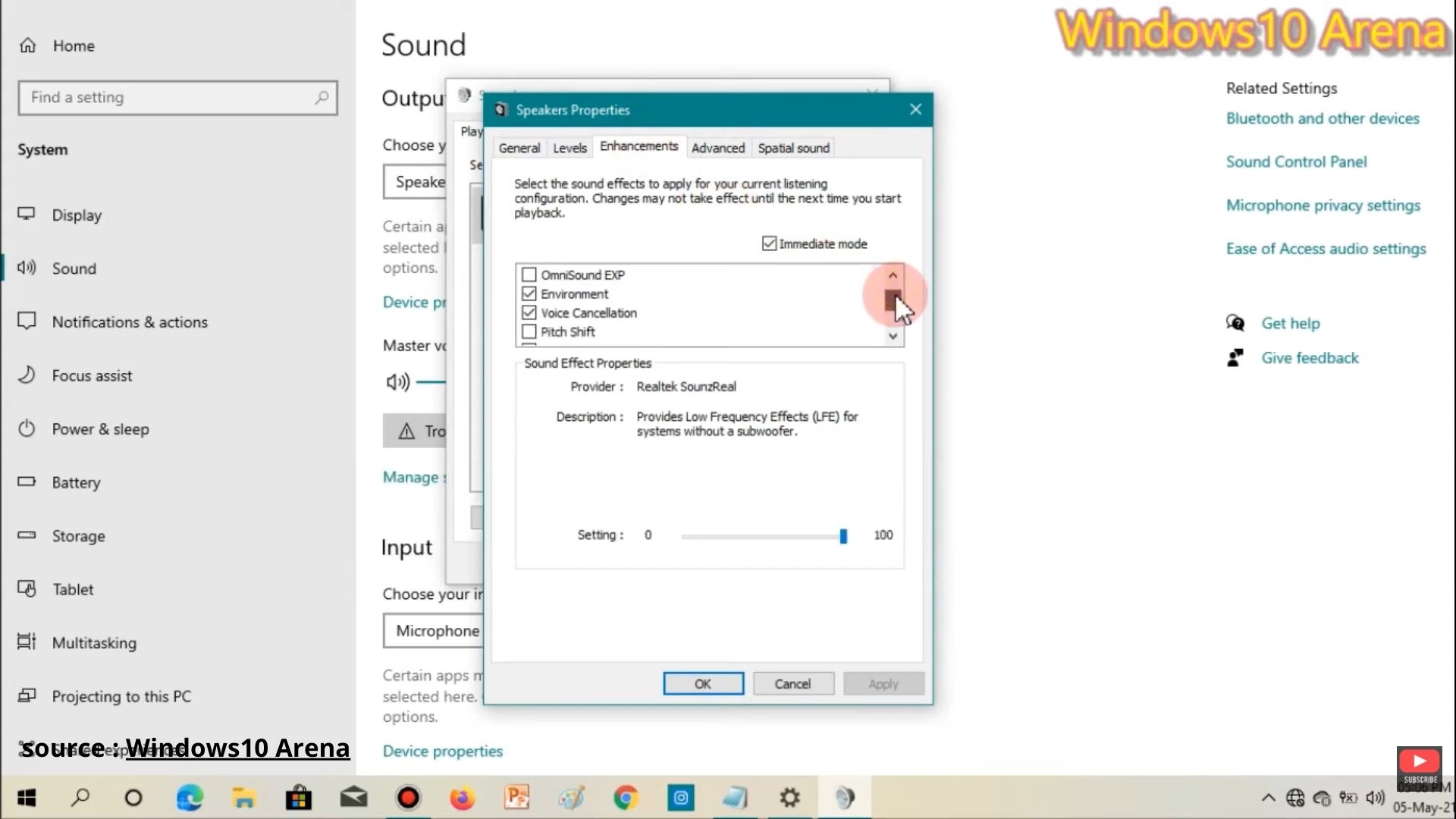Open input Device properties link
This screenshot has width=1456, height=819.
tap(443, 751)
